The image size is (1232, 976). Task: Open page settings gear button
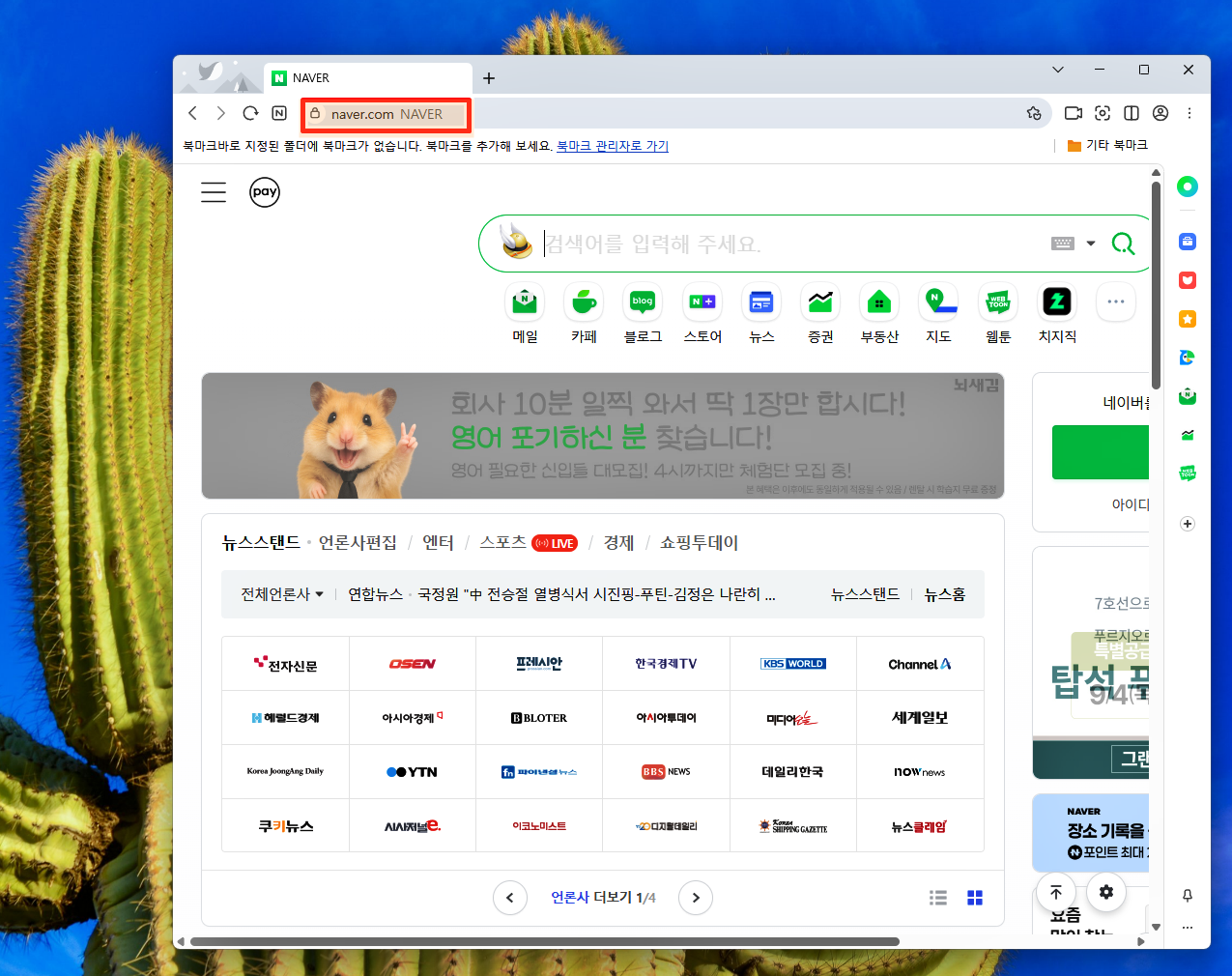coord(1106,892)
